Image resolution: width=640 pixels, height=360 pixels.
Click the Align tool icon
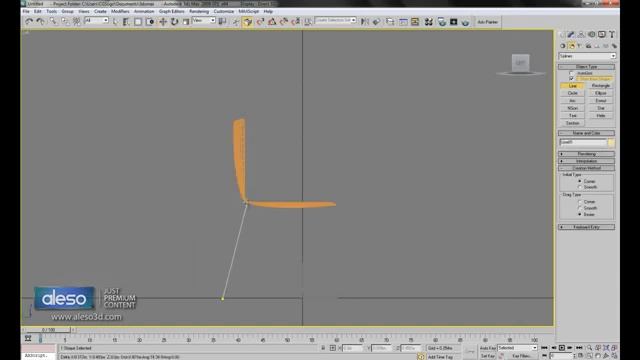click(x=376, y=22)
